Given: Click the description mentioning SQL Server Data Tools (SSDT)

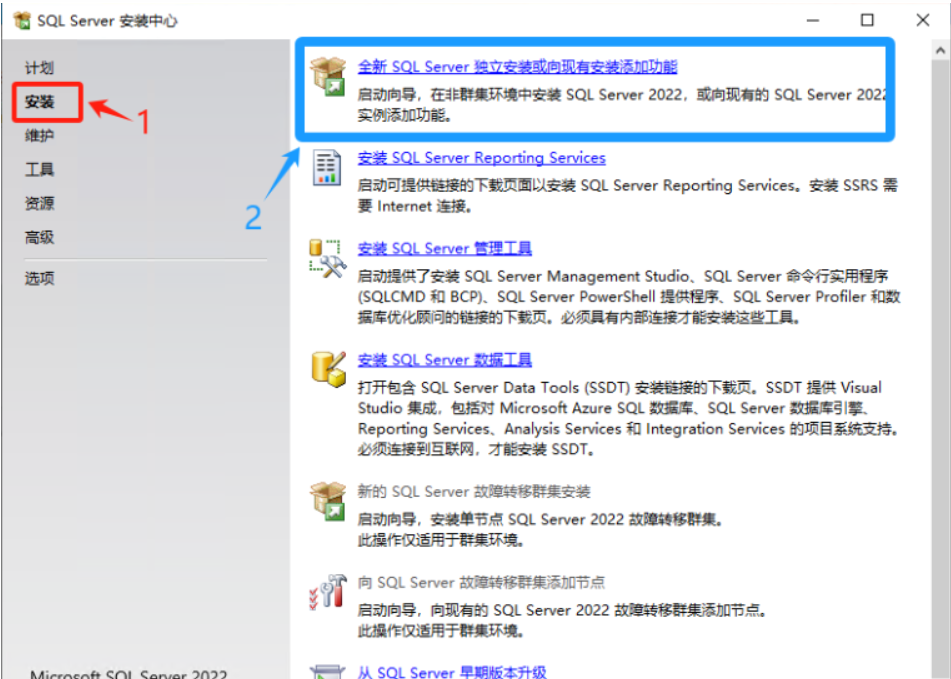Looking at the screenshot, I should [x=628, y=418].
